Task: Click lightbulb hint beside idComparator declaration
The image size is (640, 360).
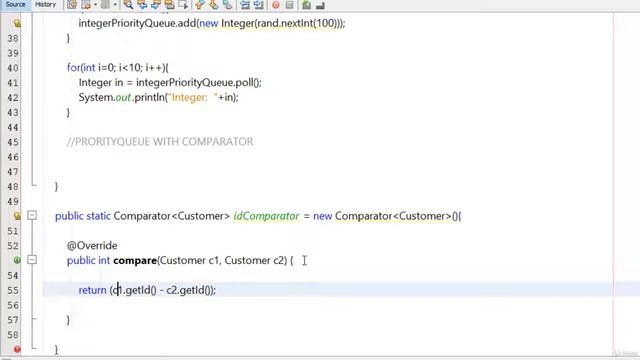Action: (x=17, y=216)
